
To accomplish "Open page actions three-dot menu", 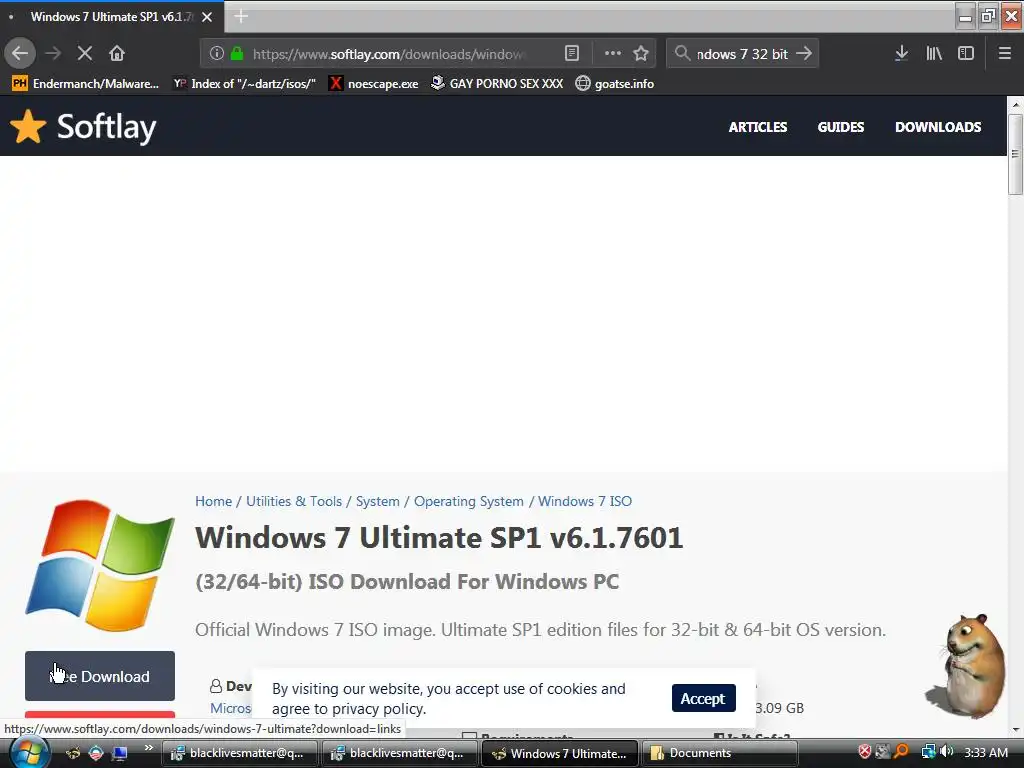I will coord(613,54).
